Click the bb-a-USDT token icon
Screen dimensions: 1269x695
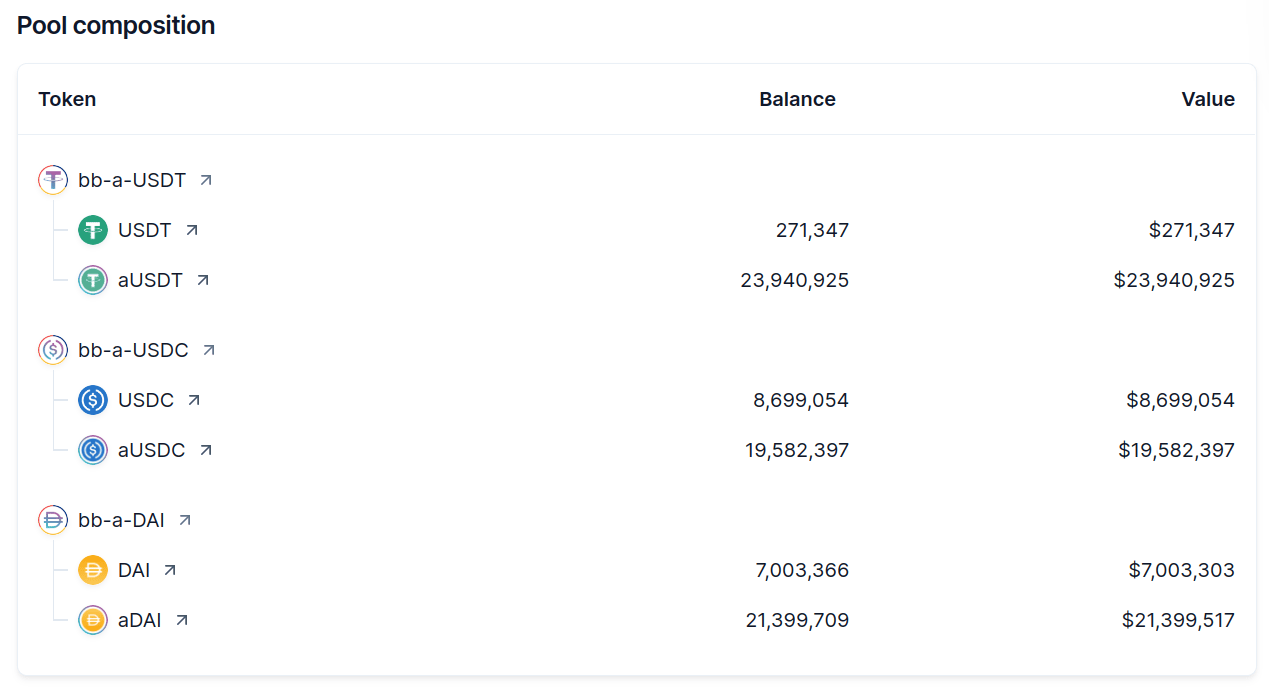(x=53, y=180)
